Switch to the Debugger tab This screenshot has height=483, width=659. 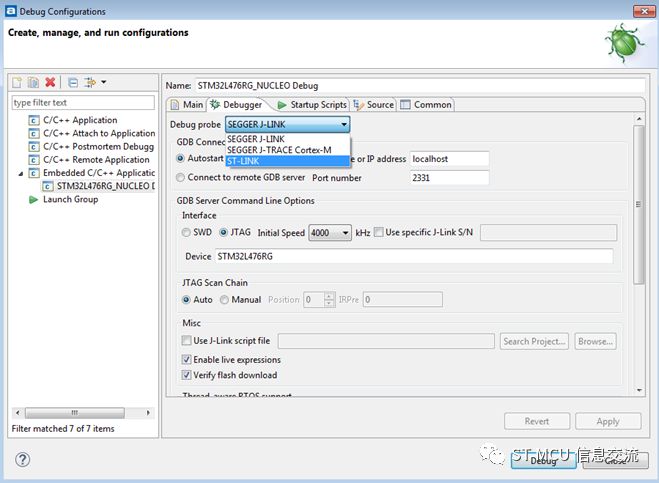click(237, 105)
